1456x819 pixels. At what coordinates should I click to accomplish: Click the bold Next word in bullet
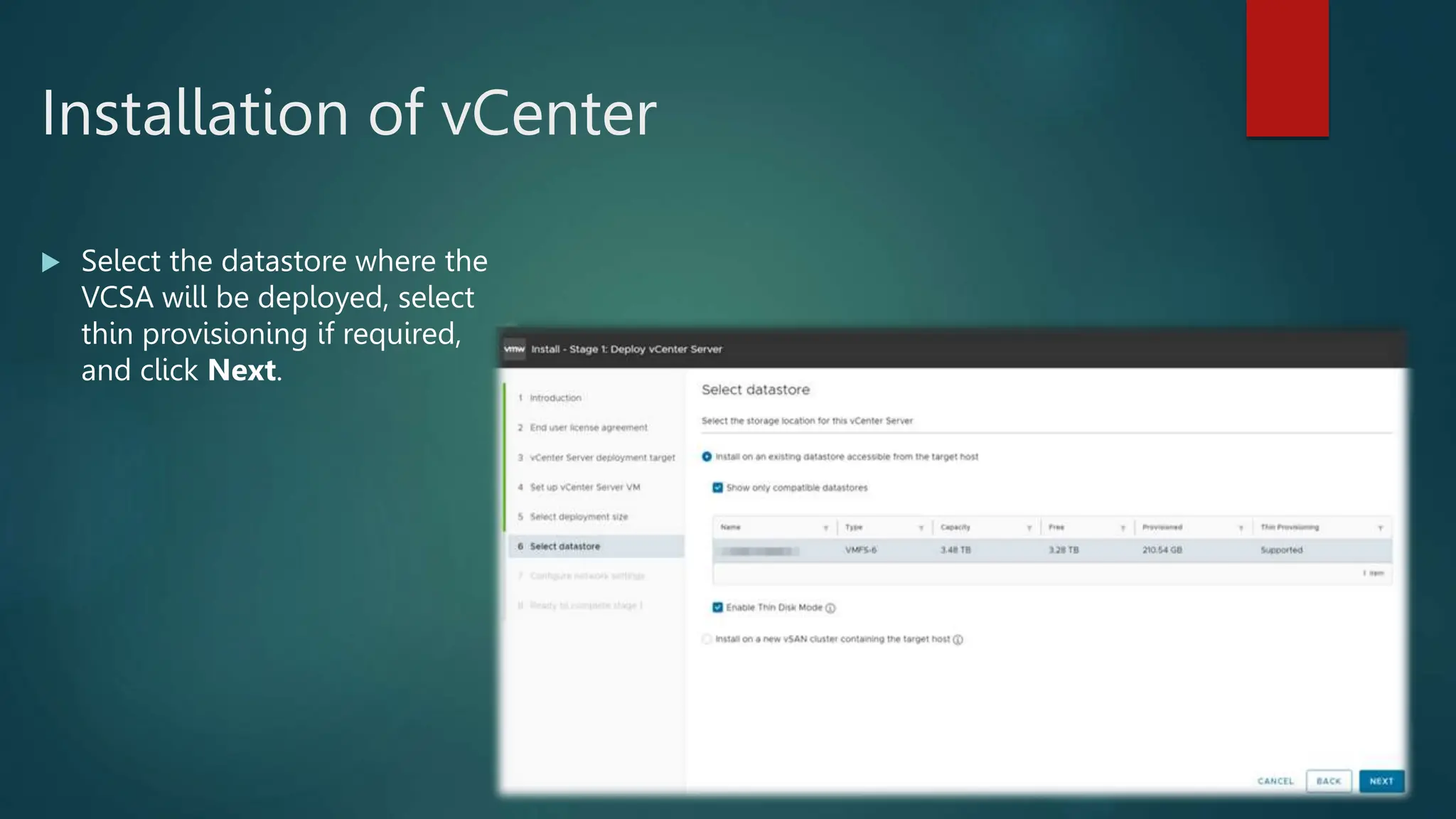click(242, 370)
